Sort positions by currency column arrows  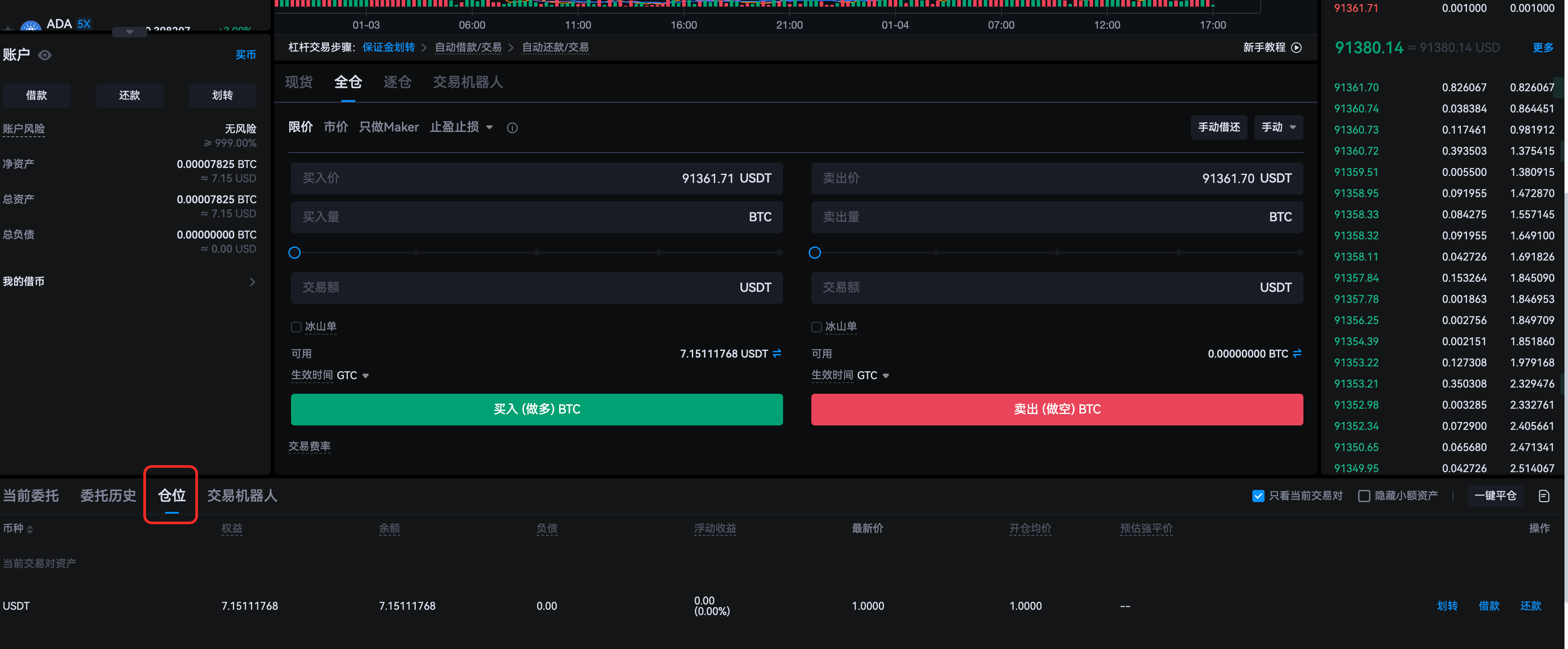click(x=30, y=529)
